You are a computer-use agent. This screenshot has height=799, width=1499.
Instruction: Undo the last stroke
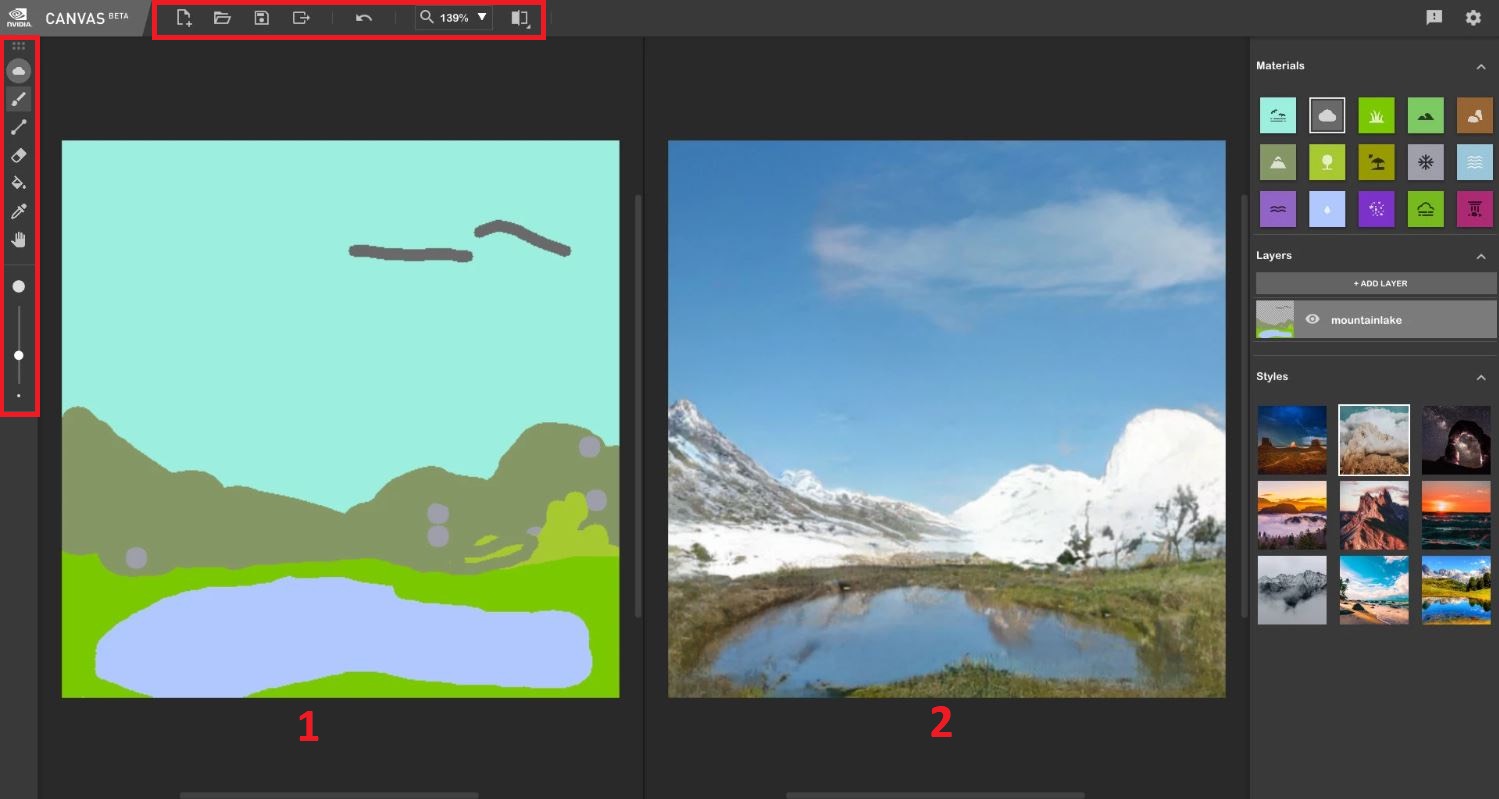coord(364,18)
